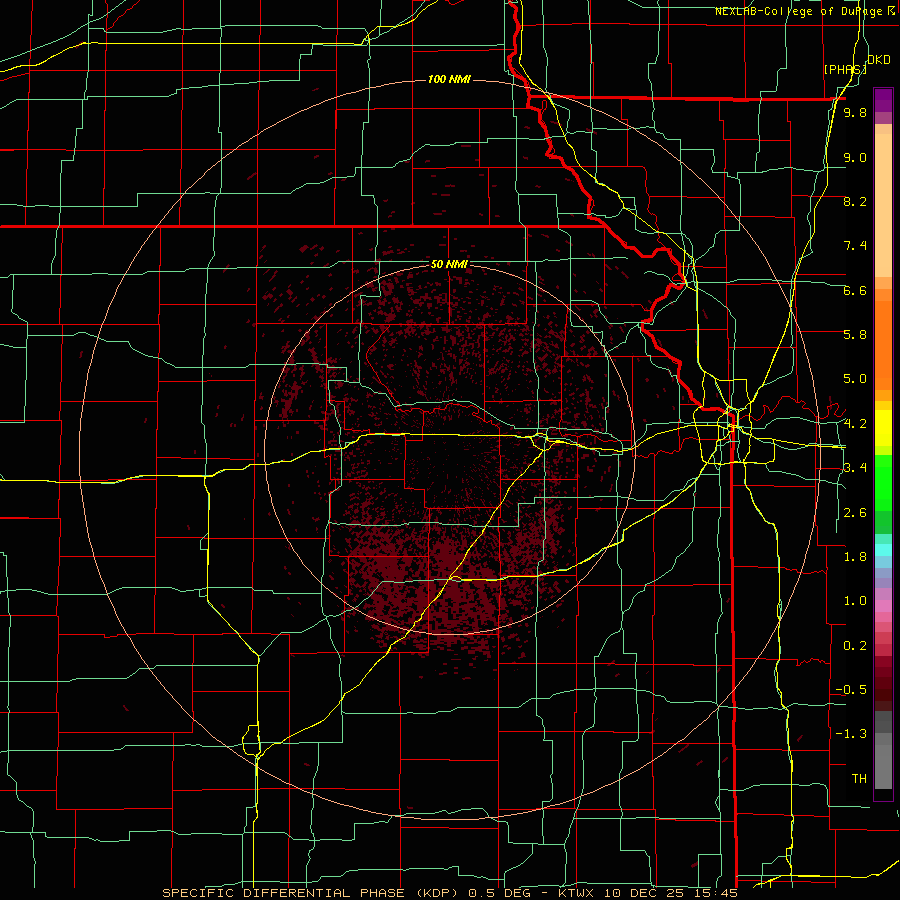The height and width of the screenshot is (900, 900).
Task: Click the 8.2 value on the color scale
Action: click(855, 201)
